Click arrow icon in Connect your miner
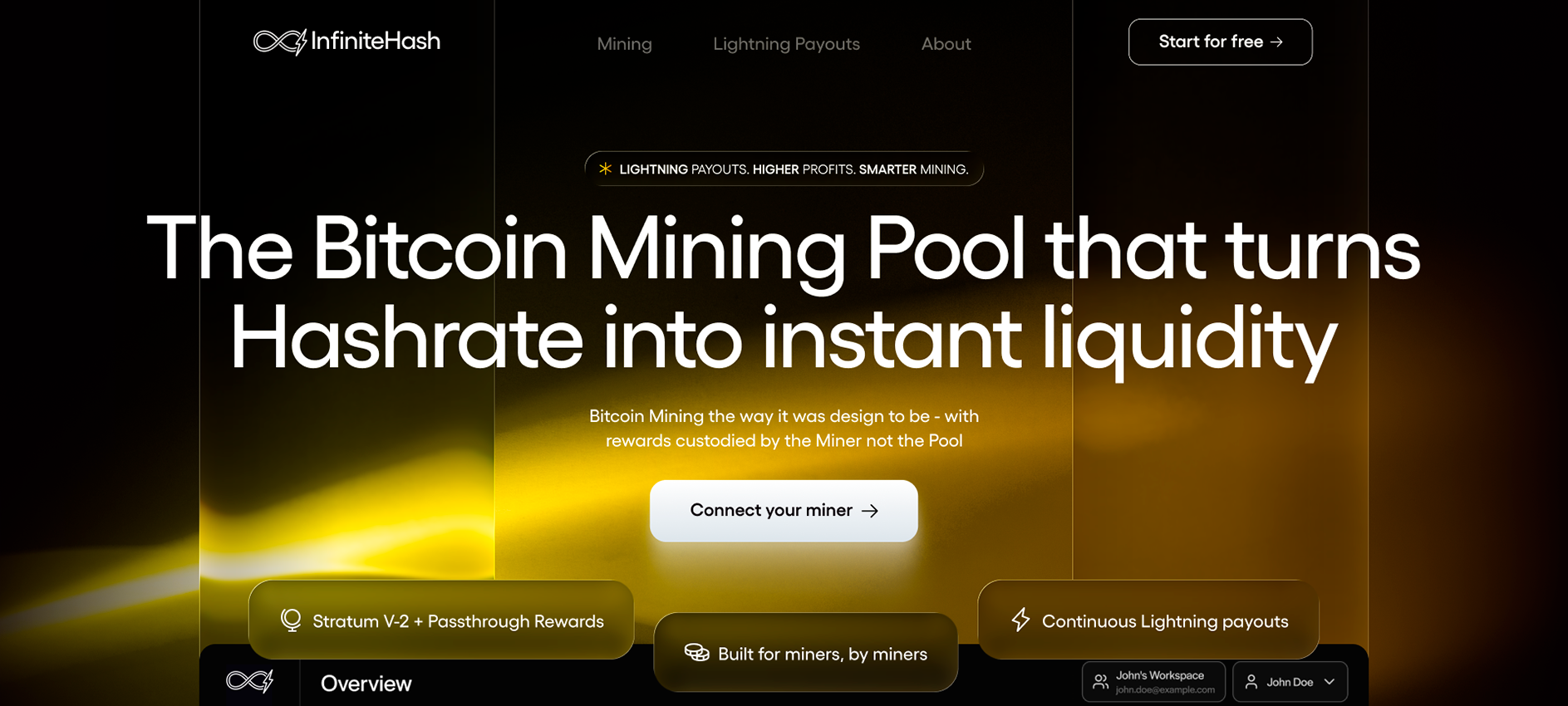1568x706 pixels. tap(870, 511)
